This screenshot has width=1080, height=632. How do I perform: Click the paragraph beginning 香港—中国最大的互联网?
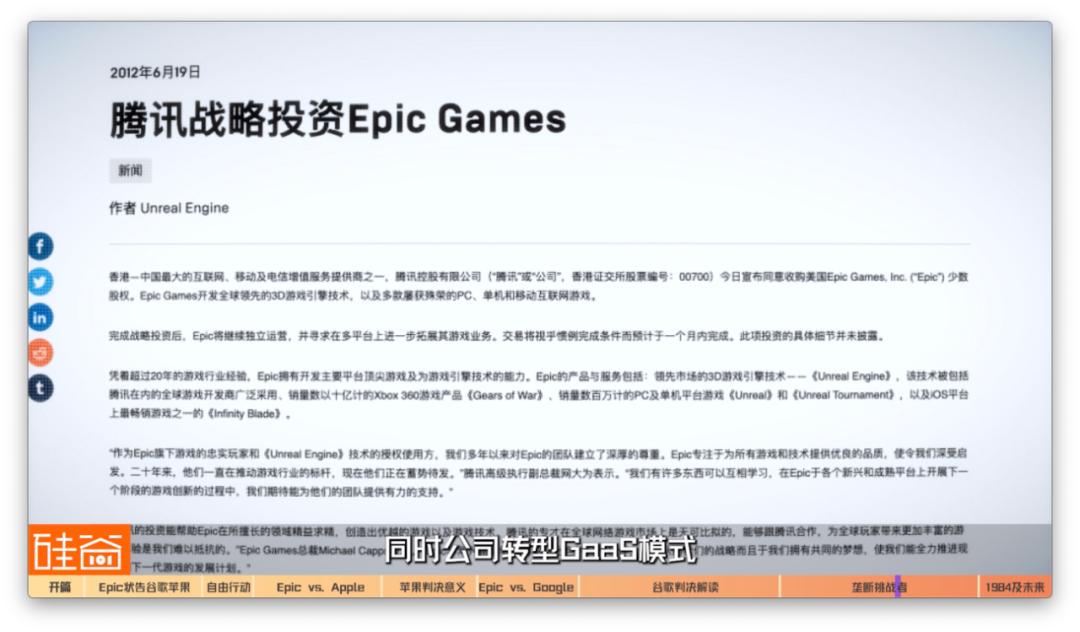539,286
